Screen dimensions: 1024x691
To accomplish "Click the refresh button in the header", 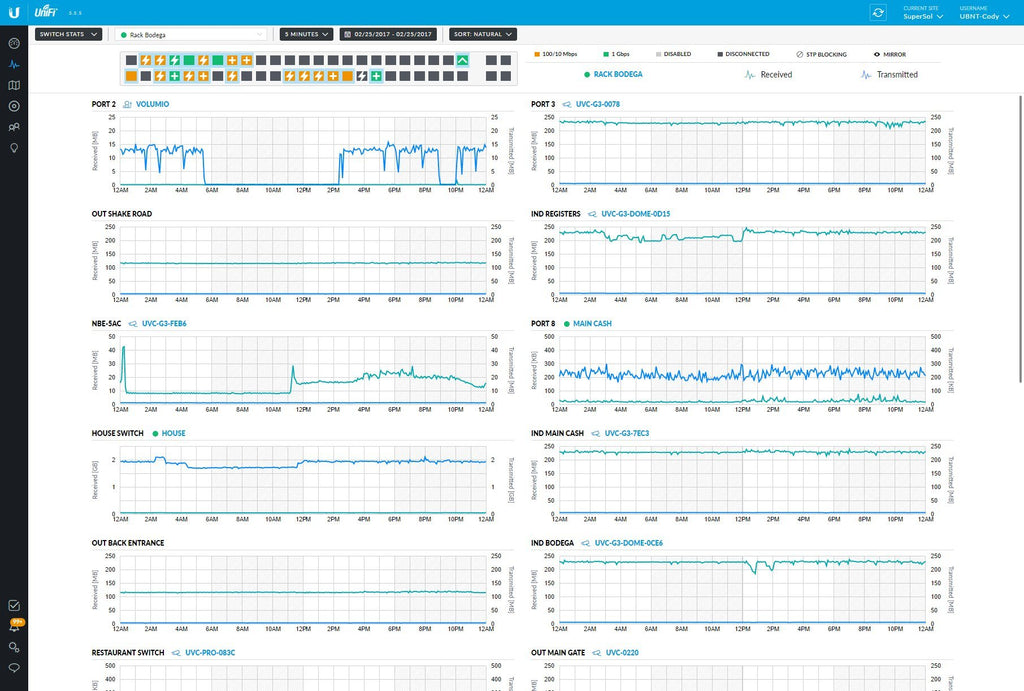I will click(x=878, y=12).
